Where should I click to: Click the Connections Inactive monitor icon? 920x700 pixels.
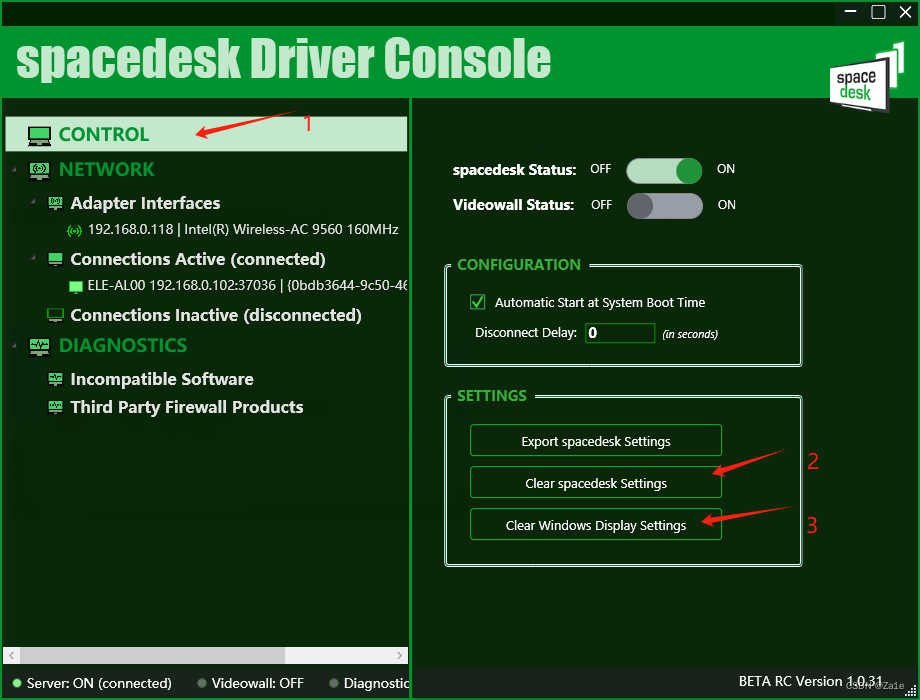click(55, 316)
